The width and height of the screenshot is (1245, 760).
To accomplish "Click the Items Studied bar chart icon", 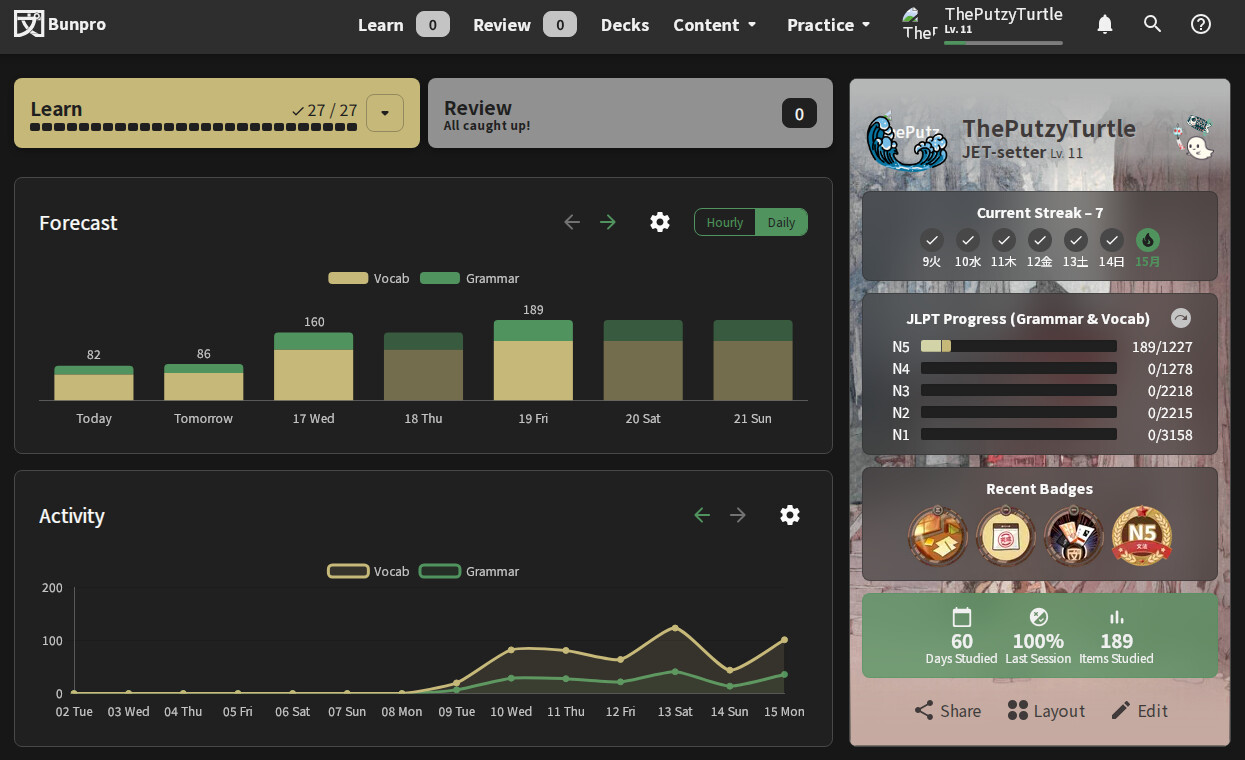I will pos(1117,617).
